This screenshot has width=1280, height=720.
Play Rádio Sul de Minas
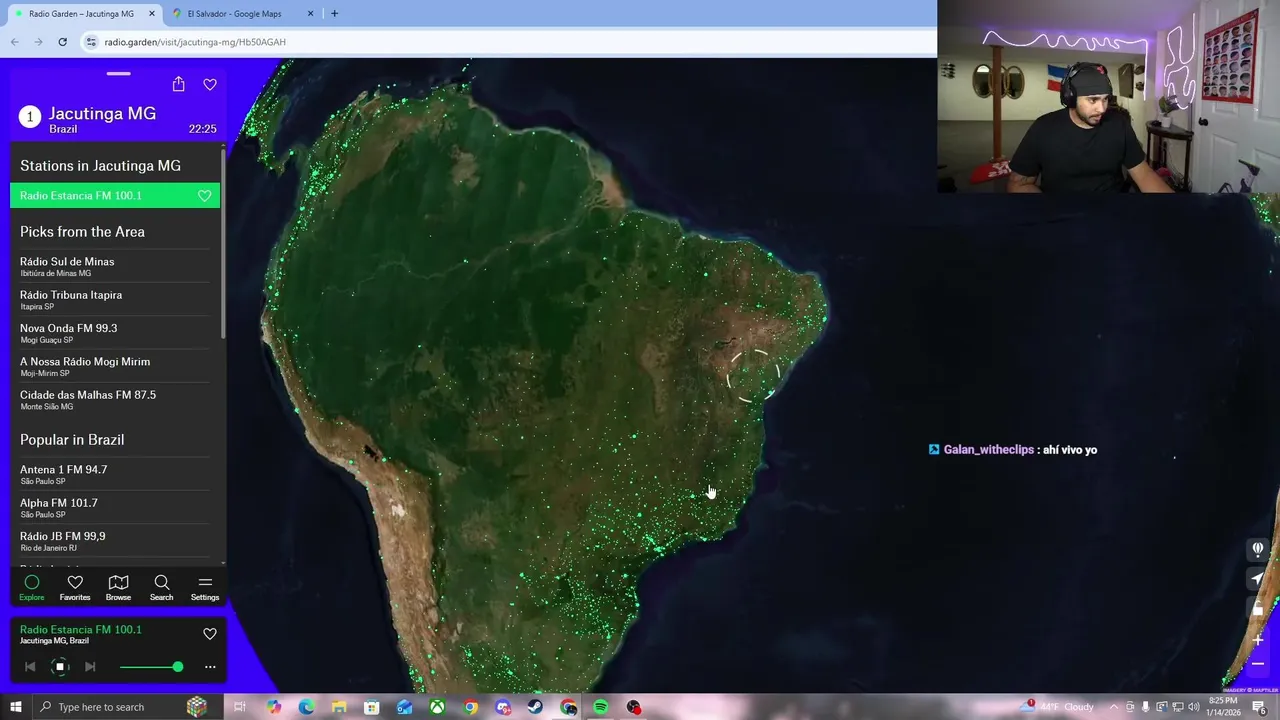[115, 266]
